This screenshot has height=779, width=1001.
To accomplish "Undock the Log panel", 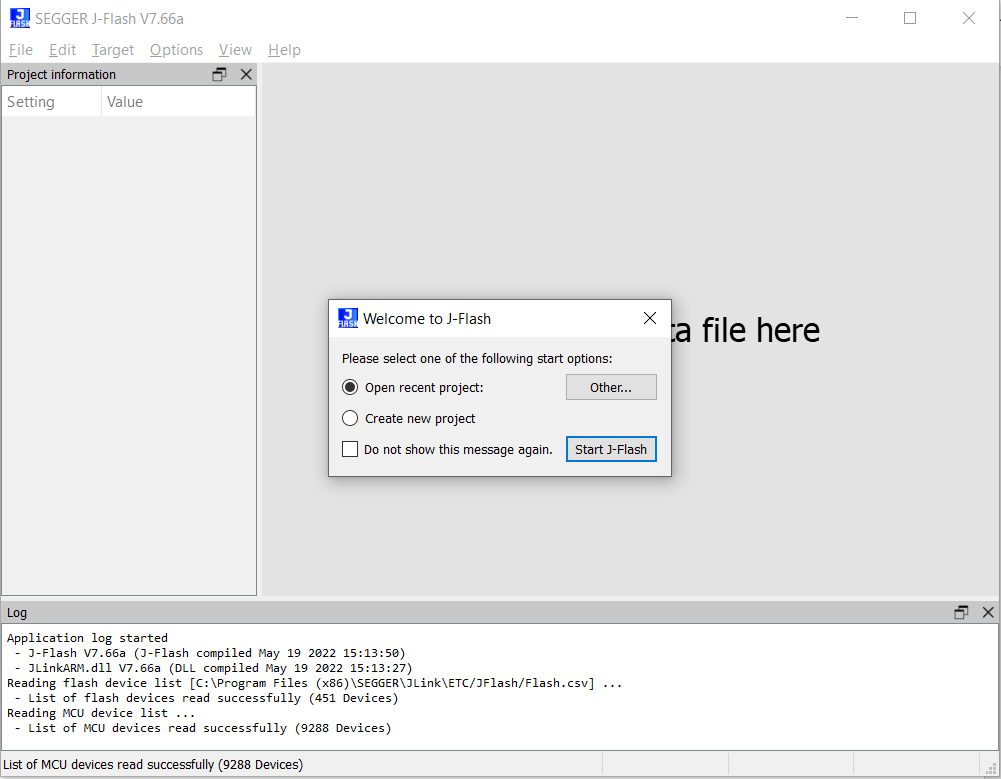I will click(961, 612).
